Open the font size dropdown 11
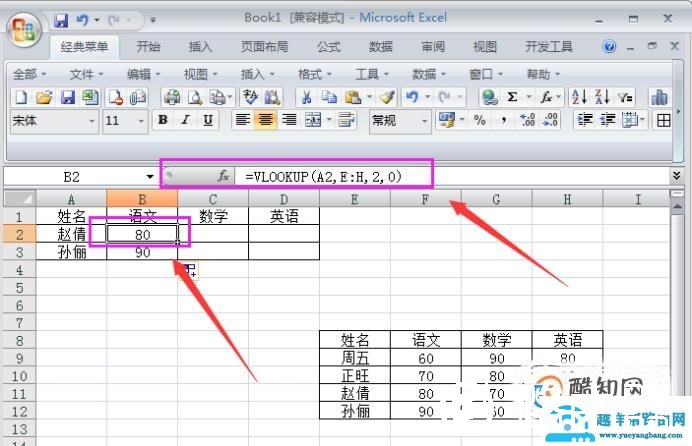 point(141,120)
